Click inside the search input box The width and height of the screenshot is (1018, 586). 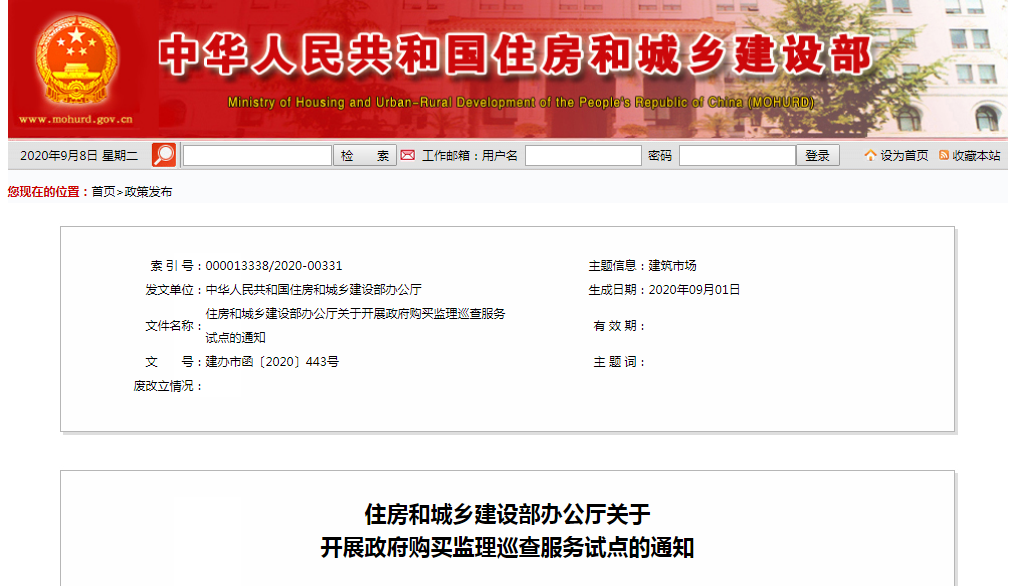point(255,155)
